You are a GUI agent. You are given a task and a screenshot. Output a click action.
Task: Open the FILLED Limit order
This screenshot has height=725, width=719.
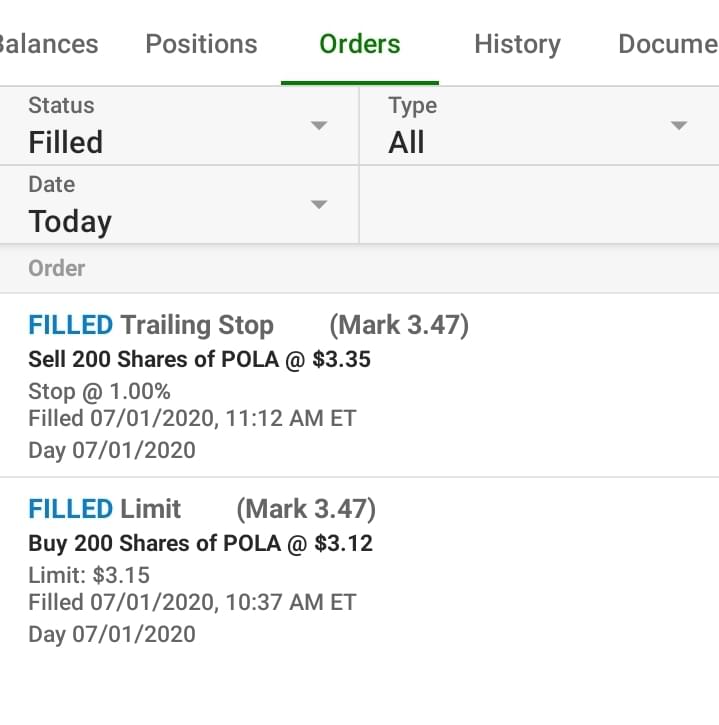click(105, 509)
